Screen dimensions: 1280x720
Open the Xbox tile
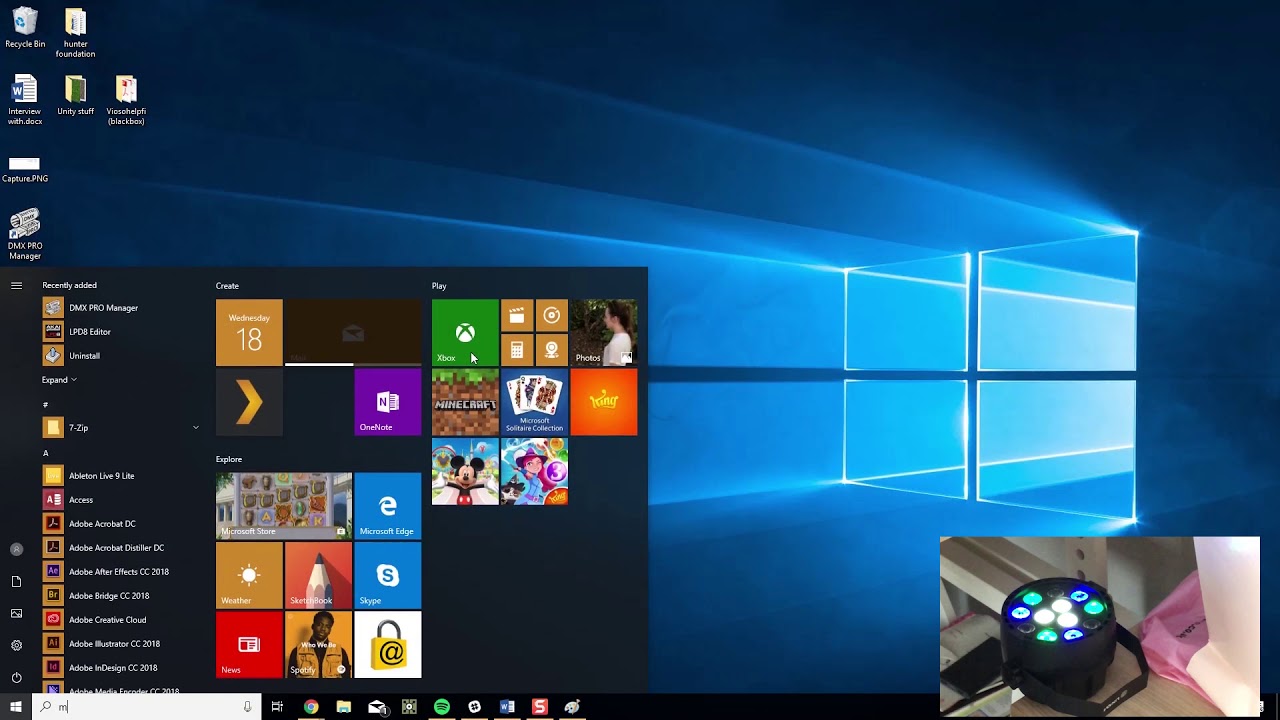coord(465,333)
